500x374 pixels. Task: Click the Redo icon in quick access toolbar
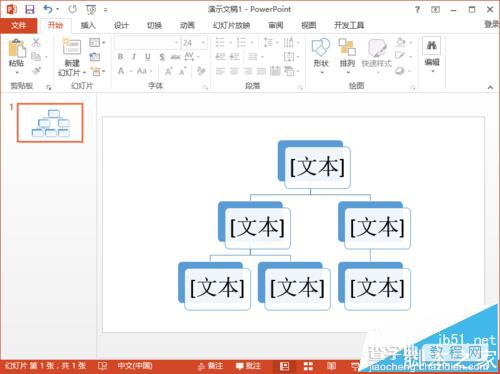(x=72, y=9)
